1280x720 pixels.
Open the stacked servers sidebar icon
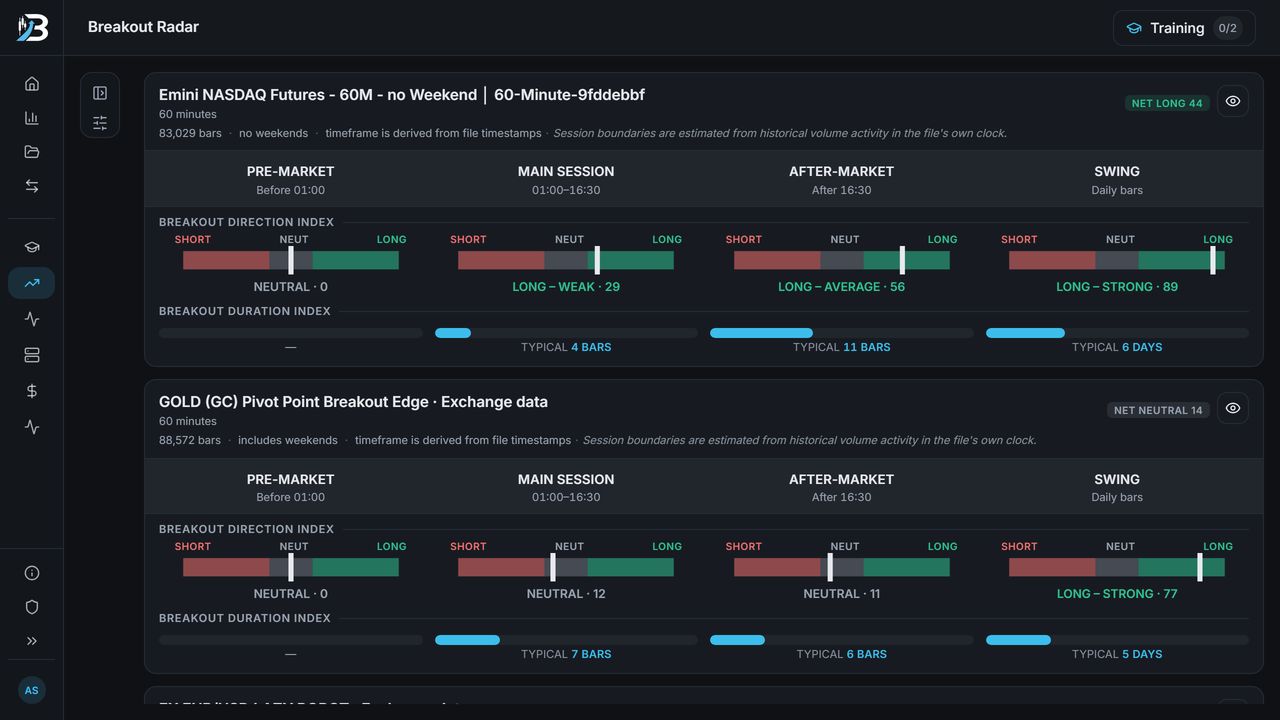(32, 355)
